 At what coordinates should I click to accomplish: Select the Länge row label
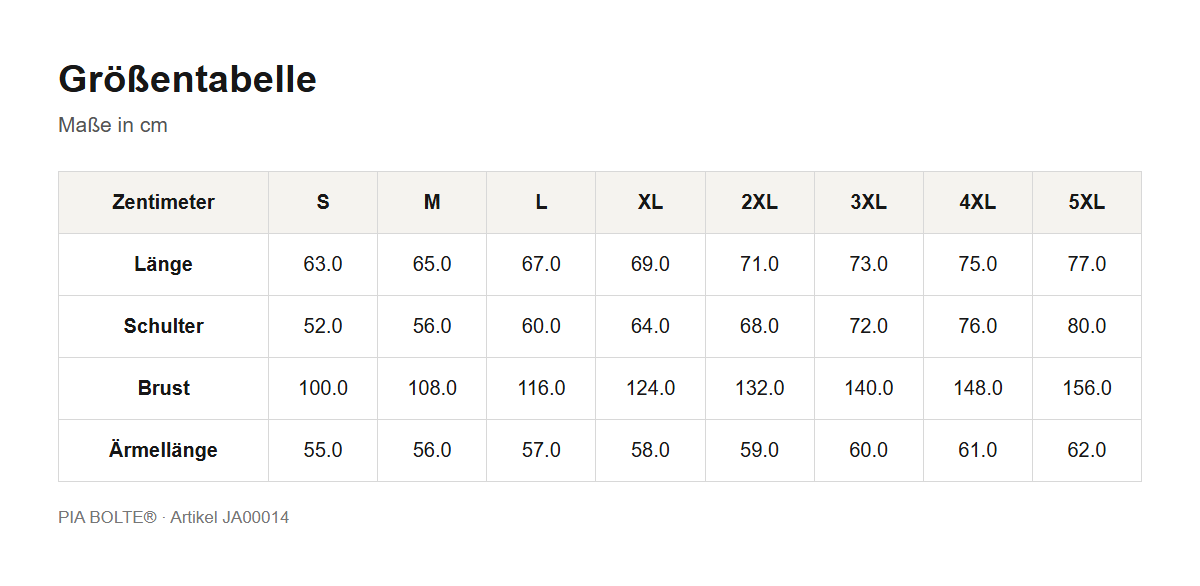tap(163, 264)
